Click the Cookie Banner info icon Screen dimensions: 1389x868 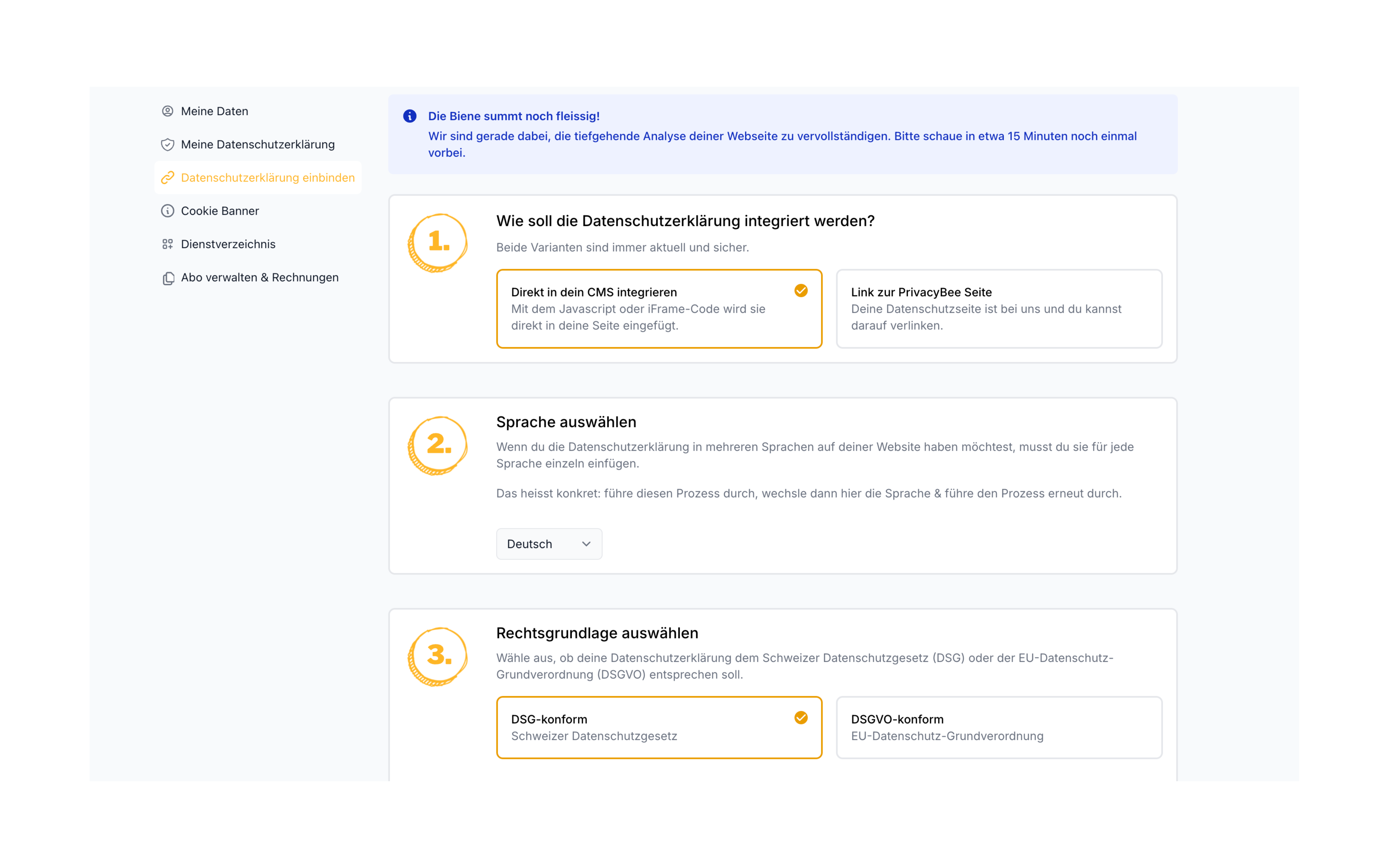click(x=167, y=211)
